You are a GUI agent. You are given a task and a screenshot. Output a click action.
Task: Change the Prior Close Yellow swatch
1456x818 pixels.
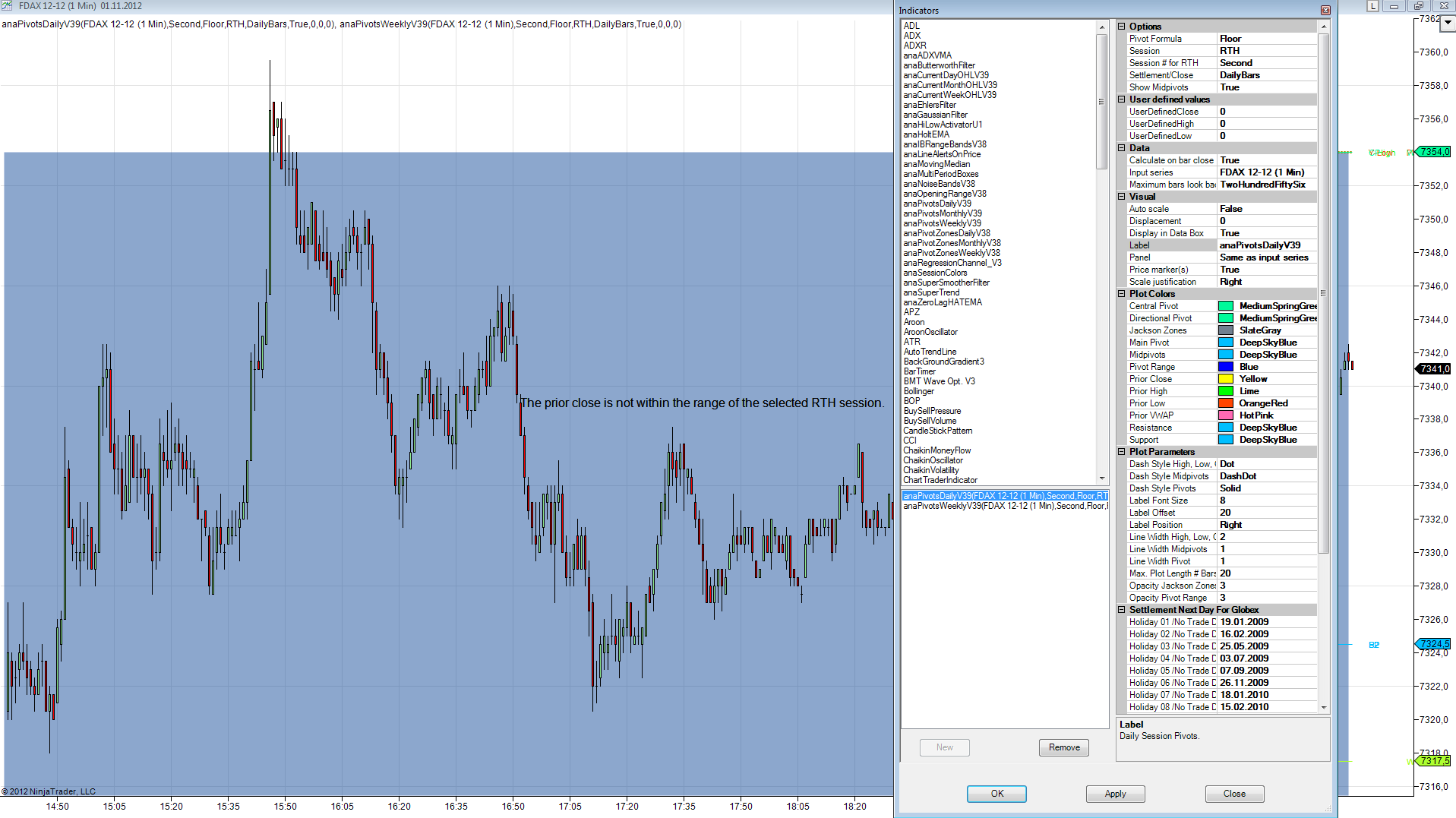tap(1226, 379)
